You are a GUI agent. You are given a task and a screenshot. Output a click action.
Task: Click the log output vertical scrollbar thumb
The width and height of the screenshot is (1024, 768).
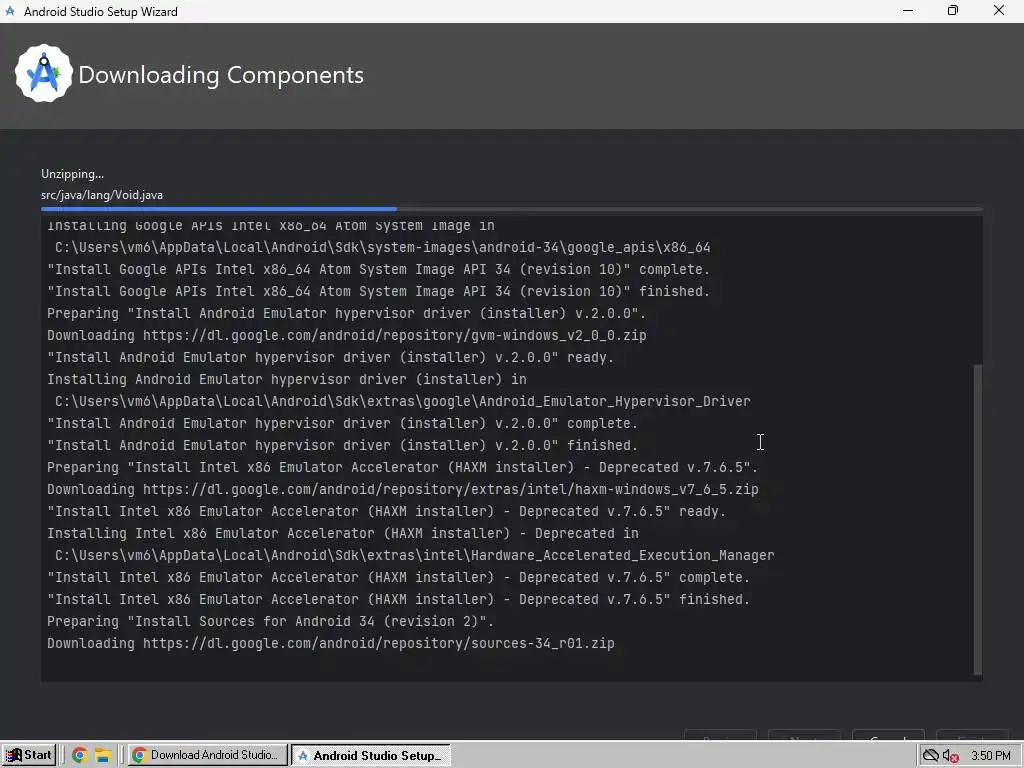pos(978,520)
